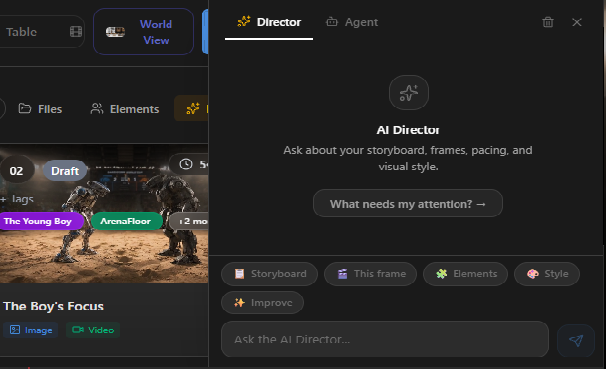Click the yellow sparkle Director toolbar button
This screenshot has width=606, height=369.
192,109
